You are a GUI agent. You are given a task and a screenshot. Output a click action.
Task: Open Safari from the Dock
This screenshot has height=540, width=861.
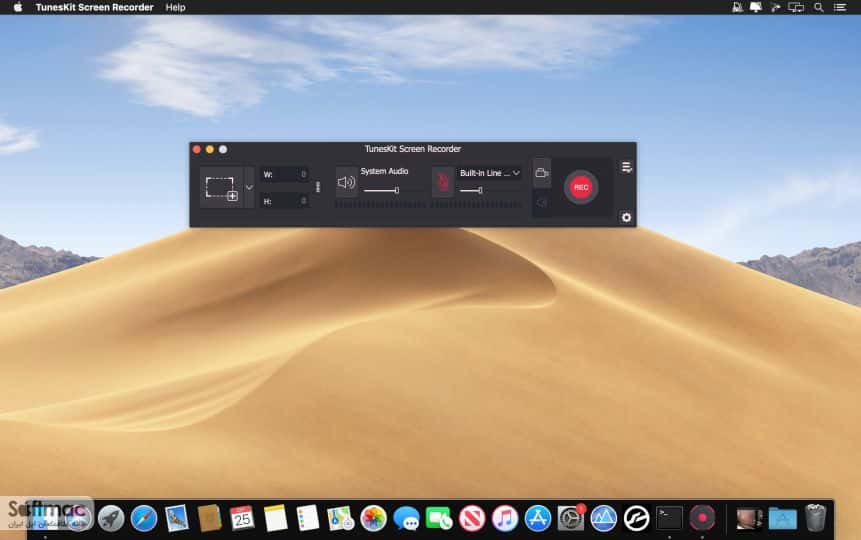pyautogui.click(x=144, y=518)
